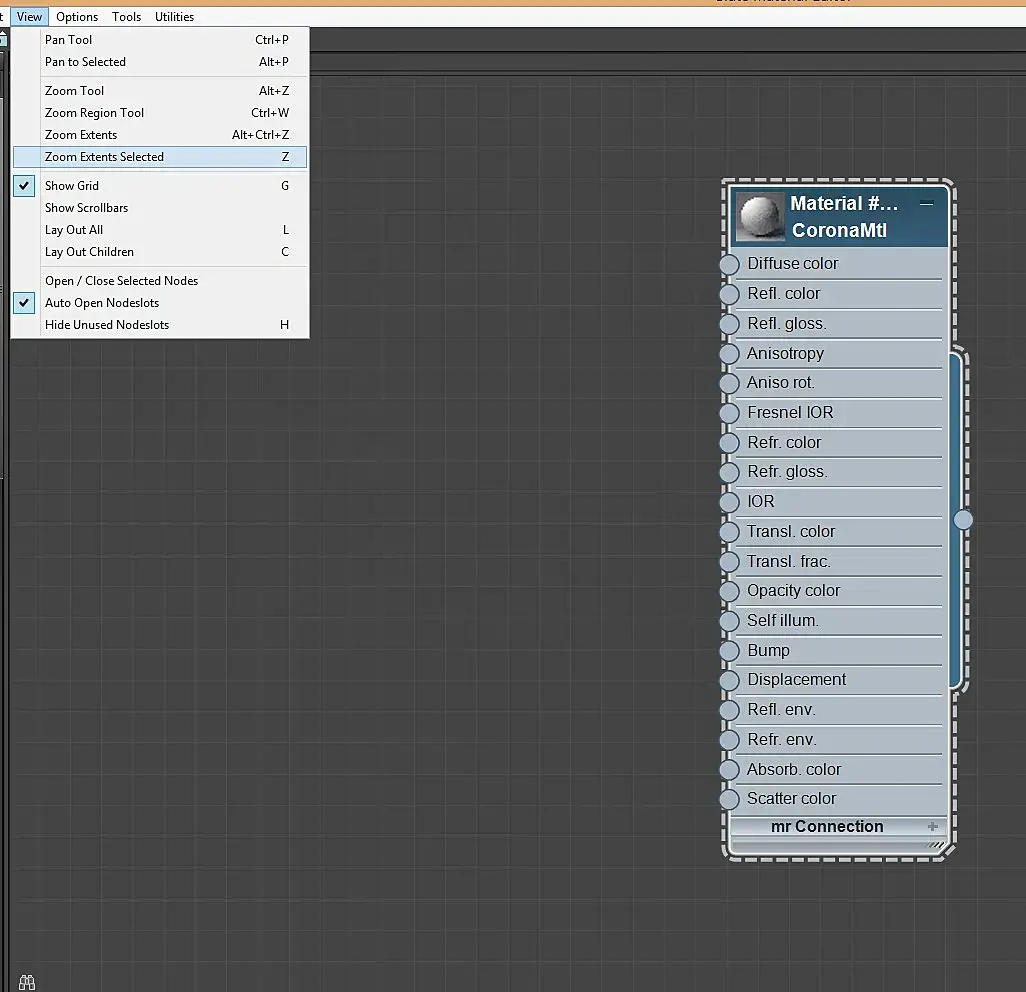Expand the mr Connection rollout plus
Viewport: 1026px width, 992px height.
coord(932,827)
